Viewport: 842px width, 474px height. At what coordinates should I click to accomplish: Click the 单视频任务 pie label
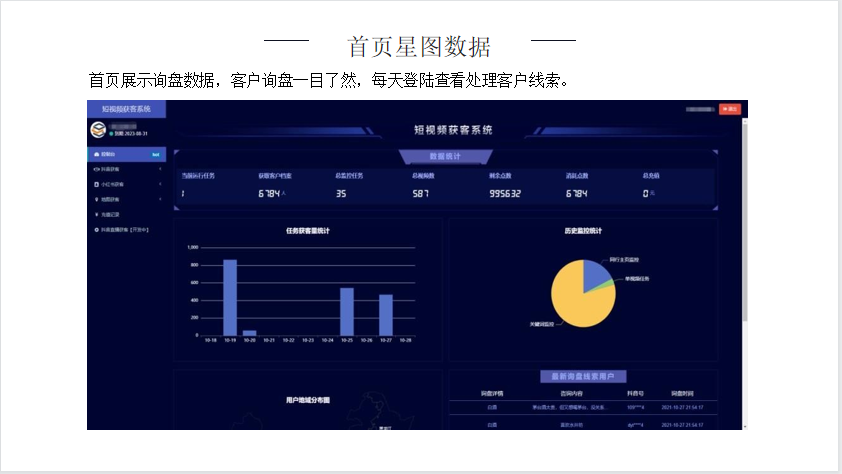click(x=637, y=279)
